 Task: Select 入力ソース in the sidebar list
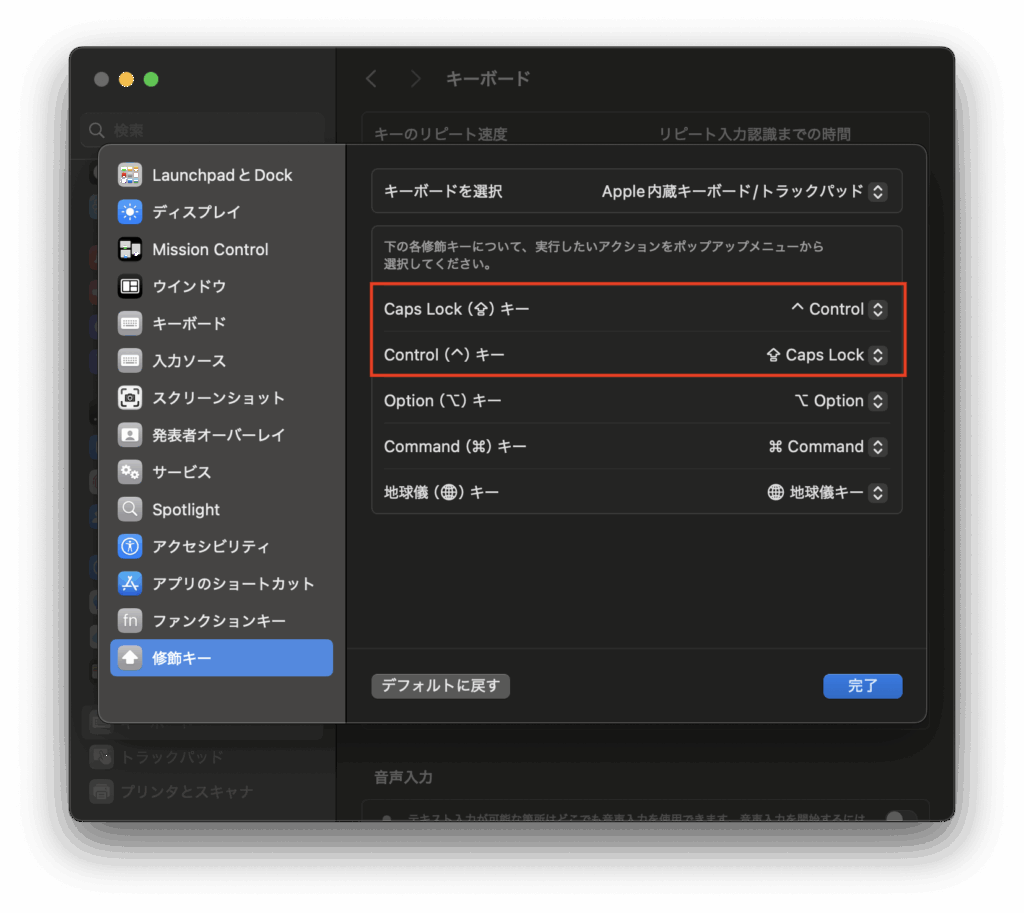[x=189, y=361]
